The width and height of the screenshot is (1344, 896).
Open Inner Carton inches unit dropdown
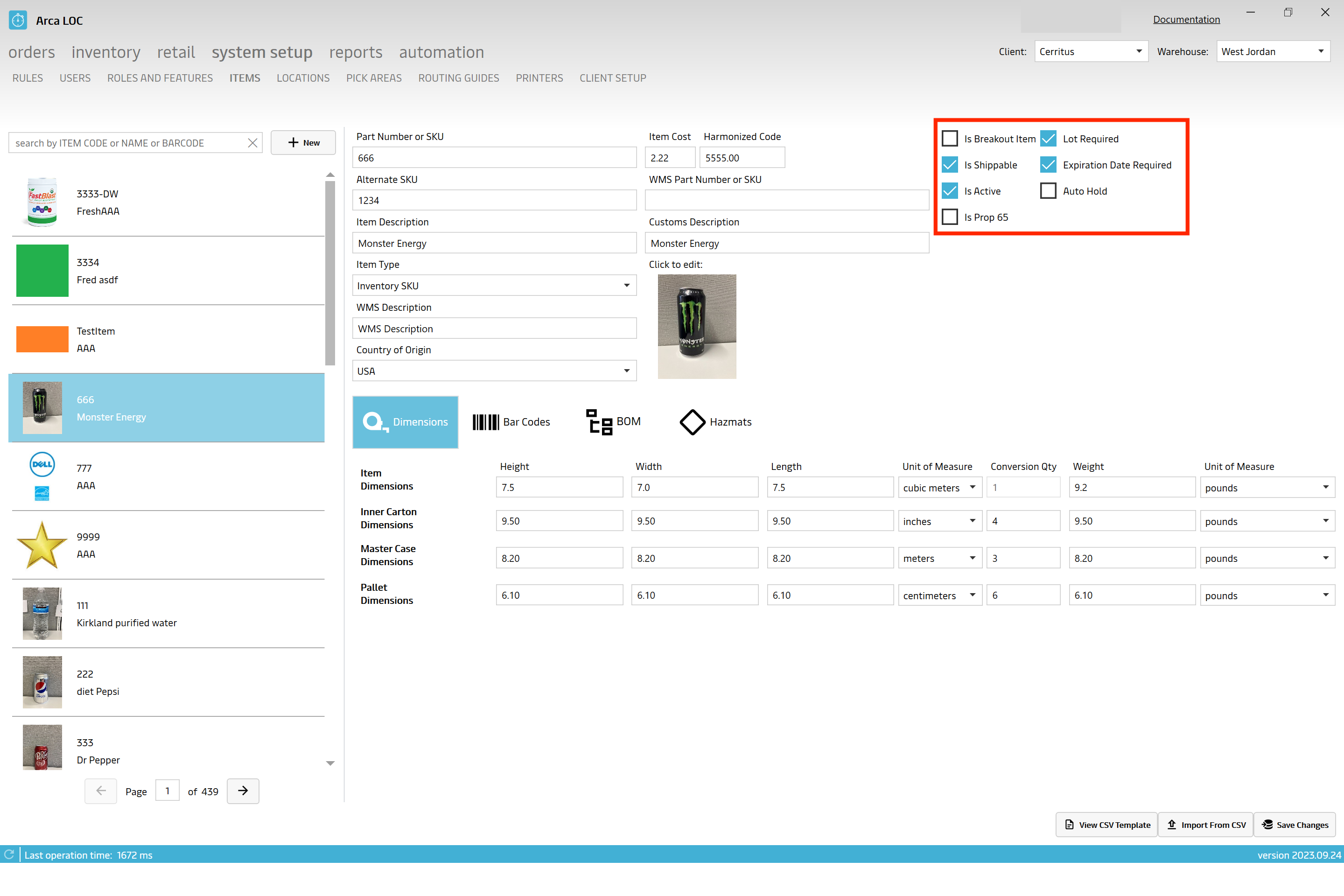coord(940,521)
